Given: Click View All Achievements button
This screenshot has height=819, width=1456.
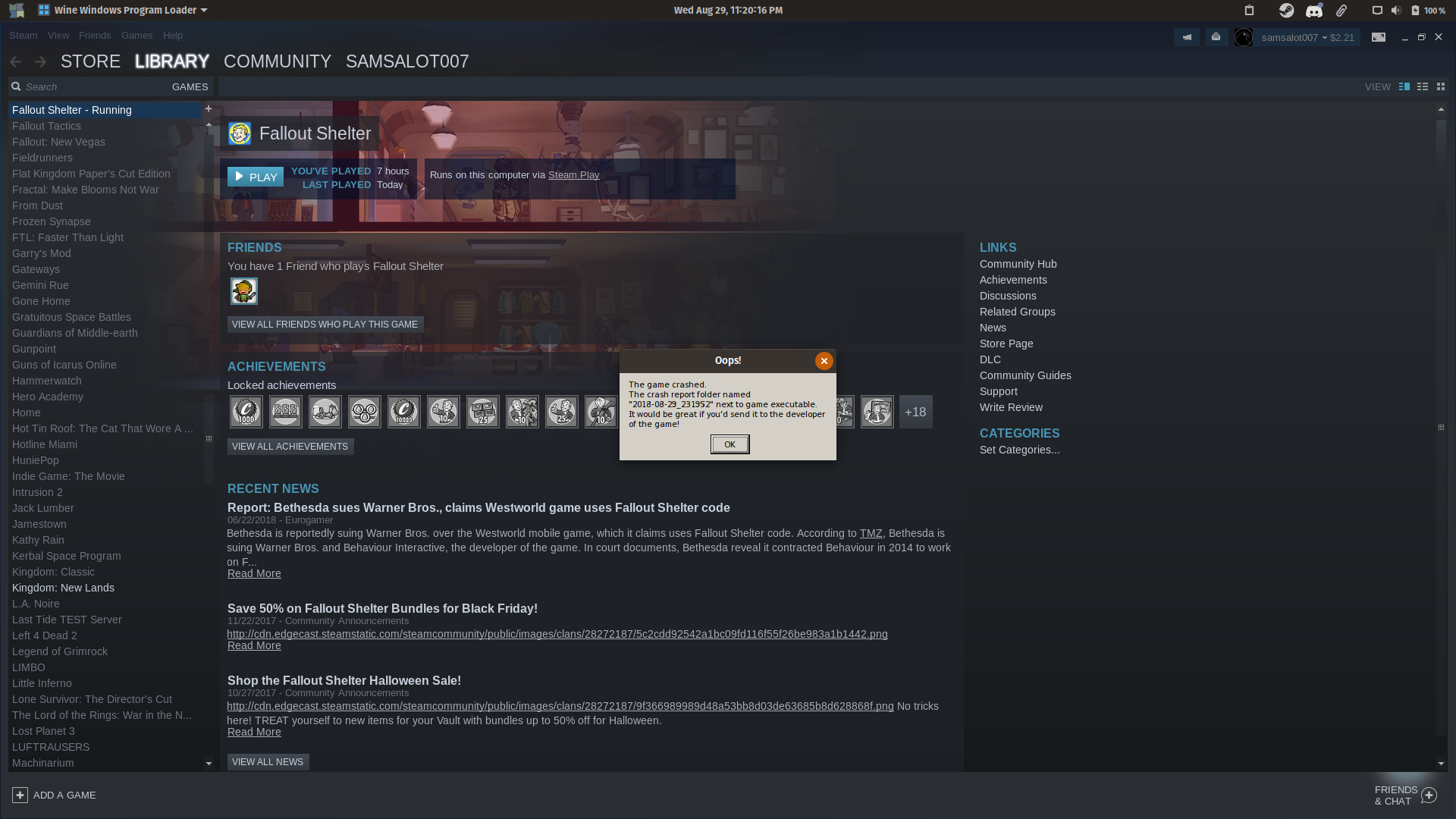Looking at the screenshot, I should 290,447.
